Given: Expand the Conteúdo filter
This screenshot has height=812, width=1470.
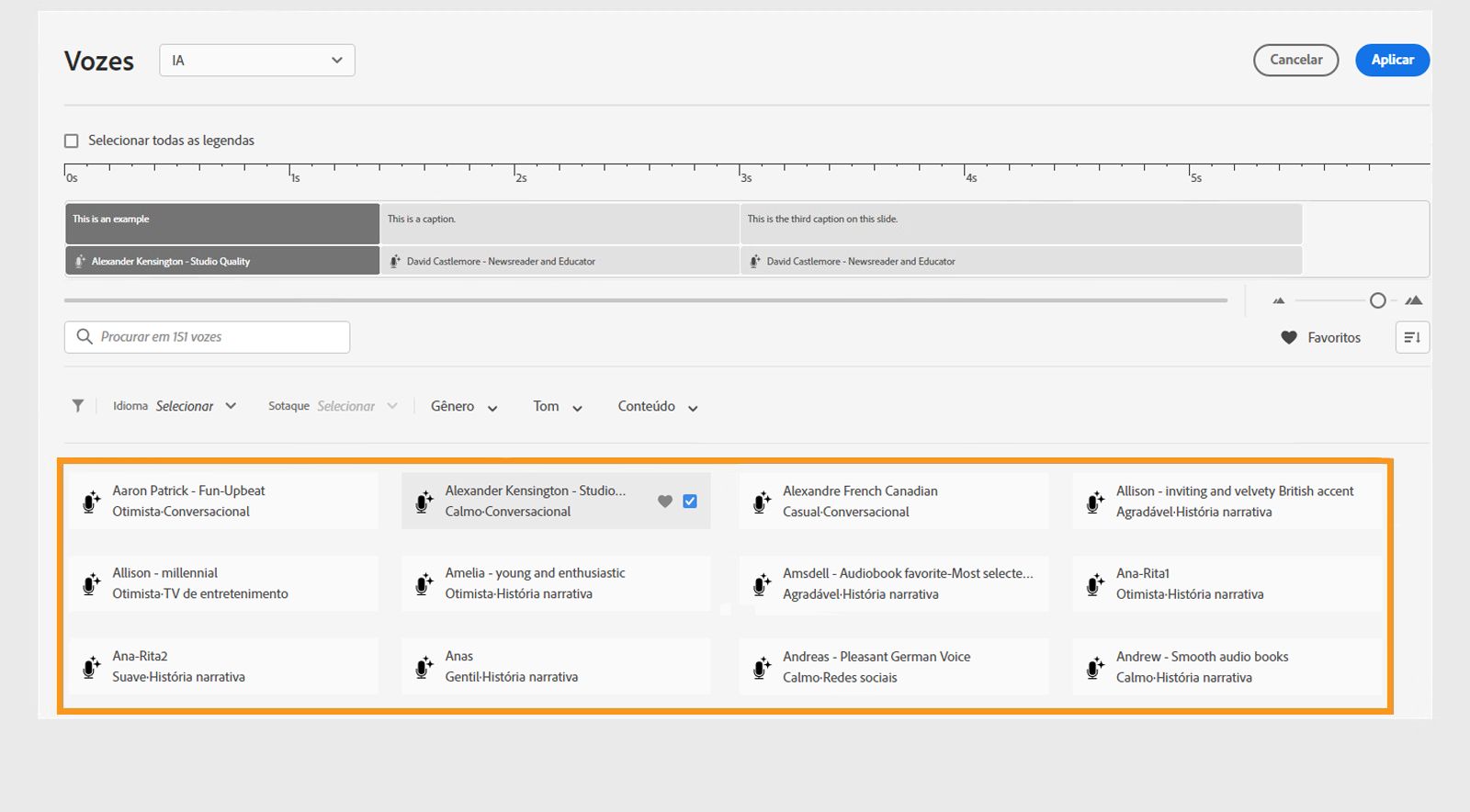Looking at the screenshot, I should pos(658,406).
